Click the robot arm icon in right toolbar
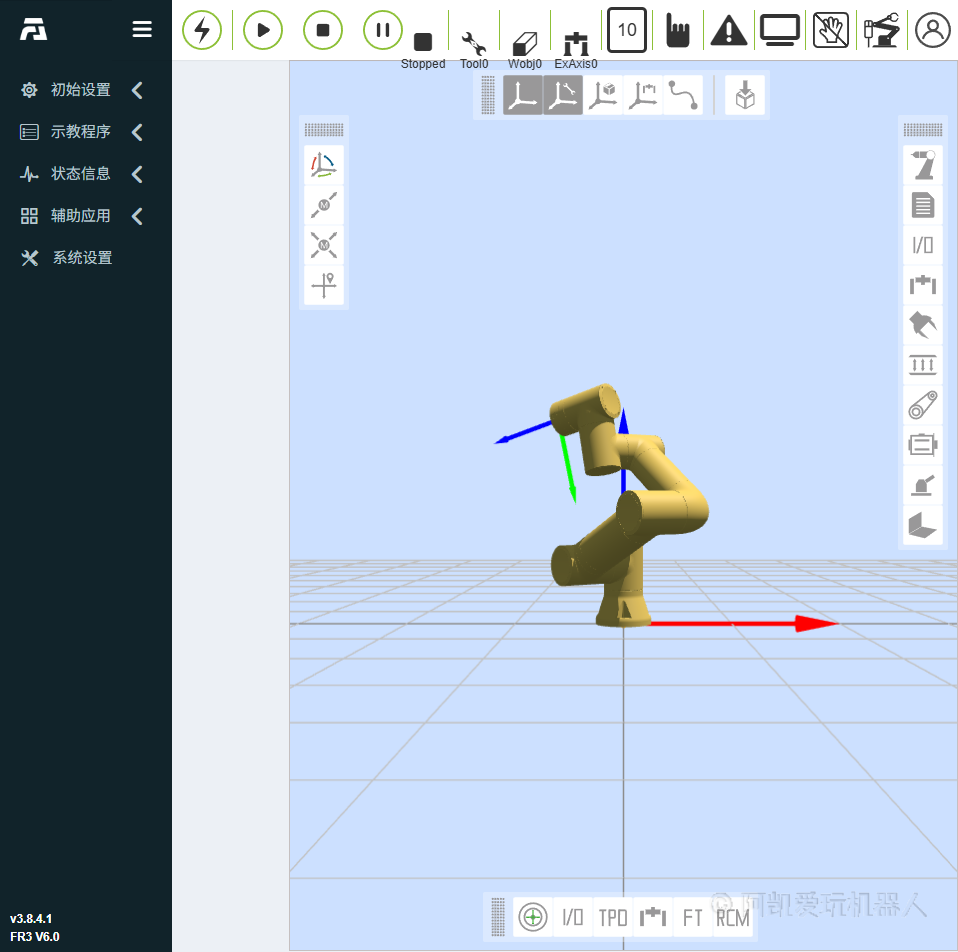958x952 pixels. (x=922, y=166)
